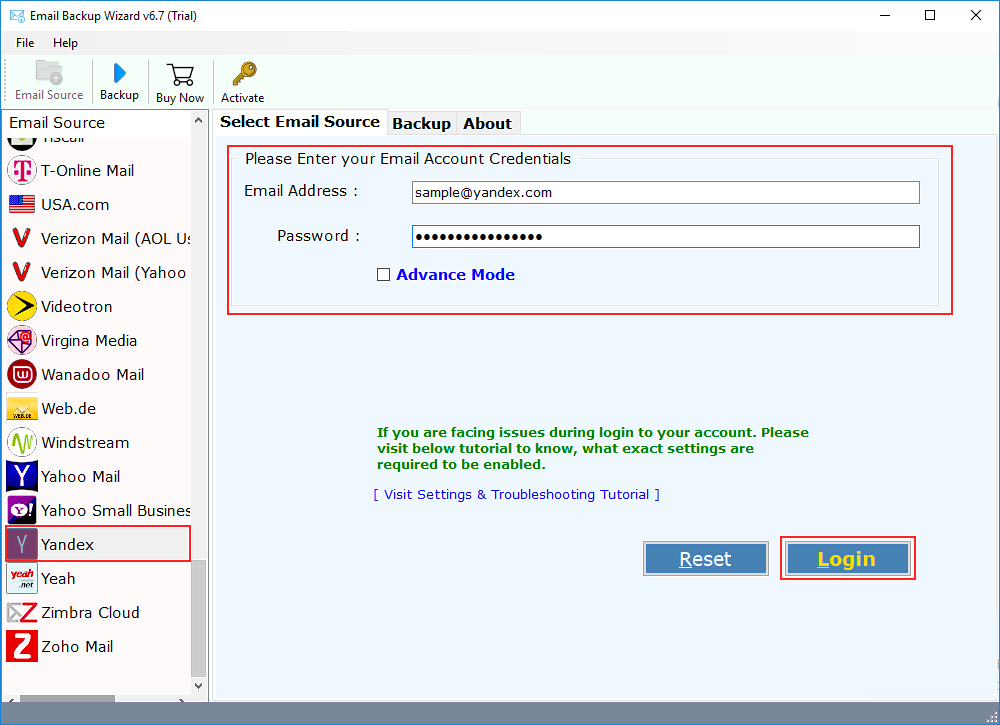The height and width of the screenshot is (725, 1000).
Task: Select the Zoho Mail list entry text
Action: pos(77,647)
